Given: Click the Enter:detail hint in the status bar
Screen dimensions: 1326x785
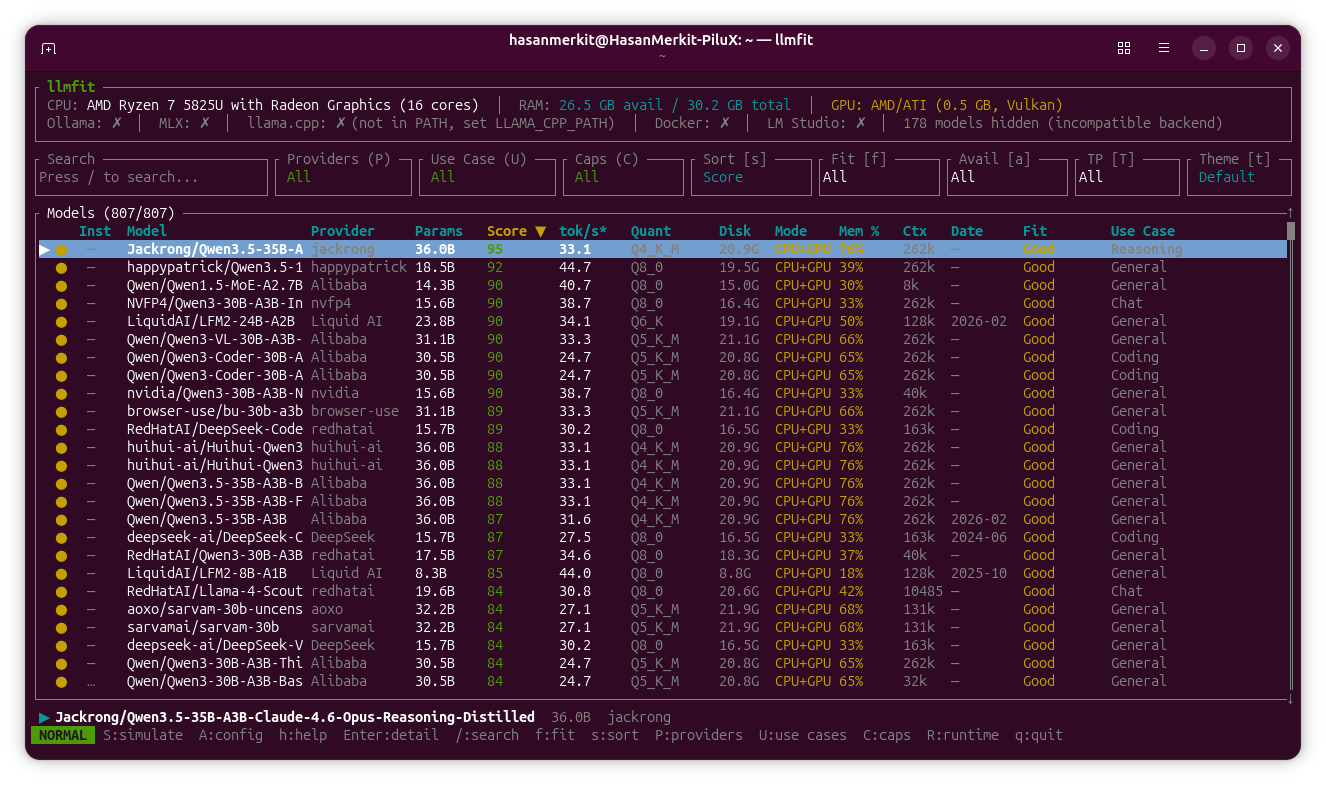Looking at the screenshot, I should [x=391, y=735].
